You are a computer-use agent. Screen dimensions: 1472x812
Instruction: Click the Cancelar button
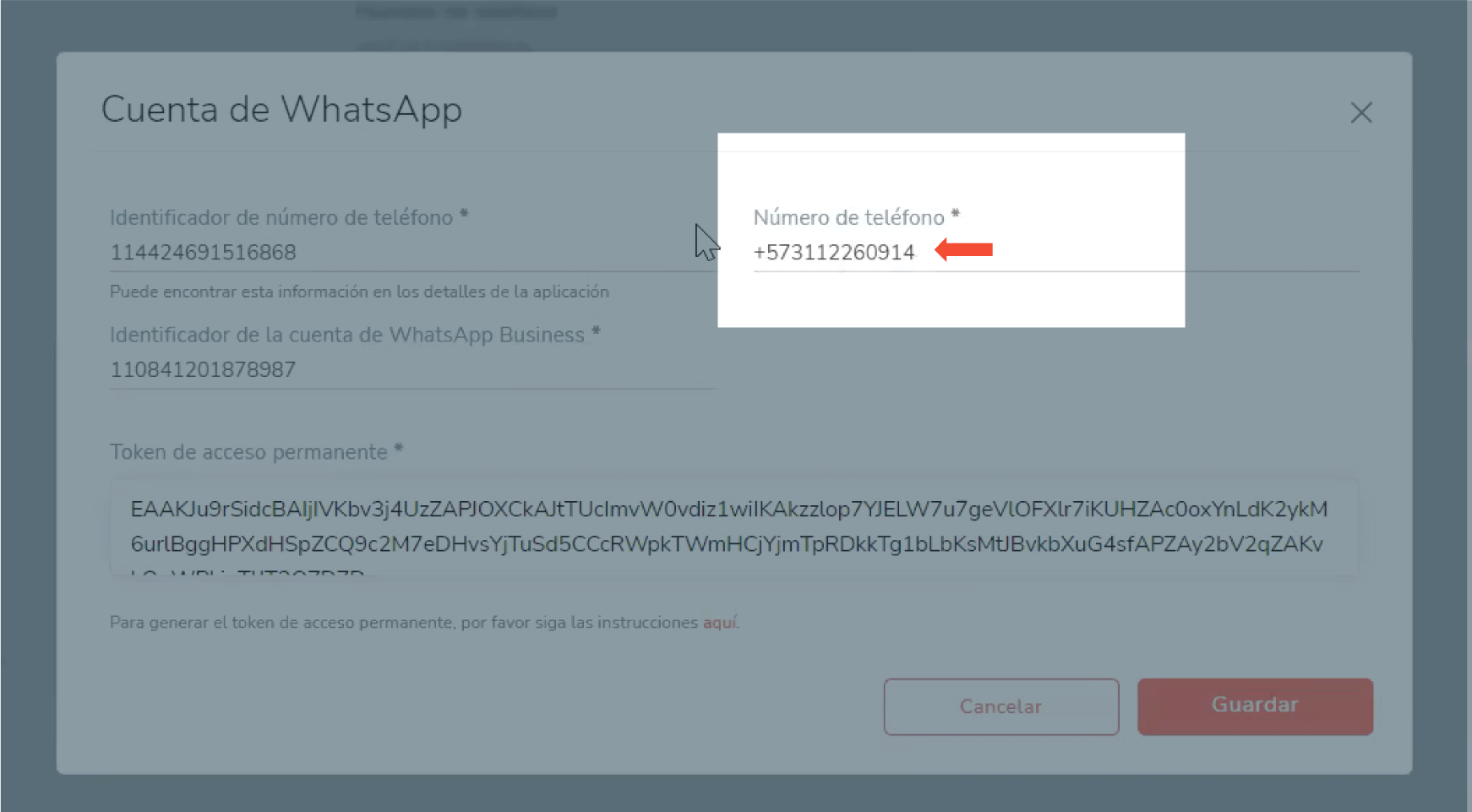point(1001,706)
